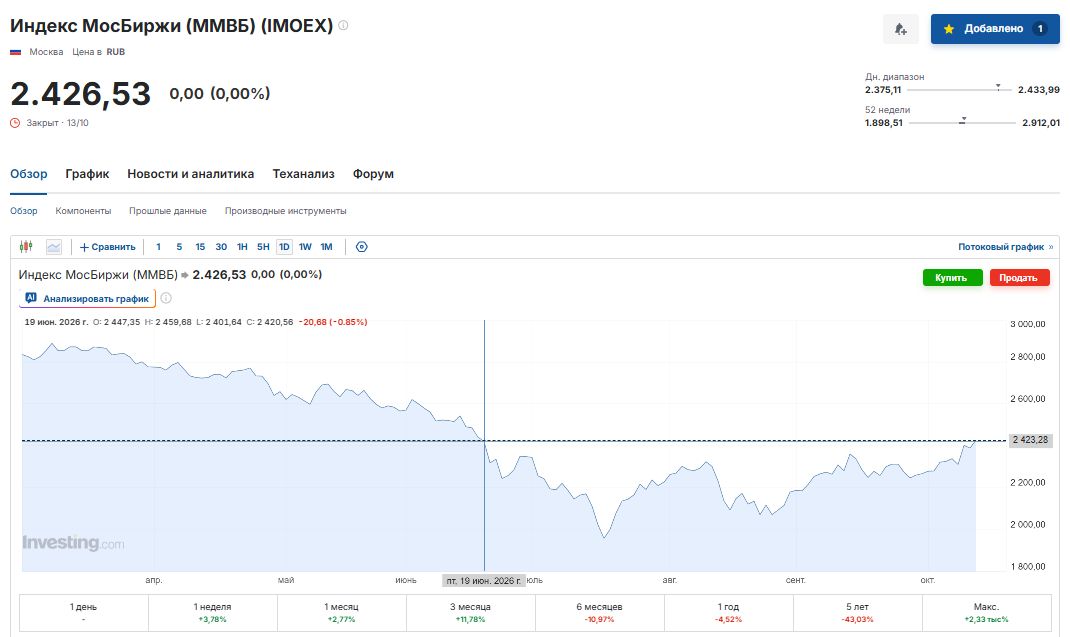Click the Сравнить compare button
Viewport: 1070px width, 637px height.
[x=107, y=246]
